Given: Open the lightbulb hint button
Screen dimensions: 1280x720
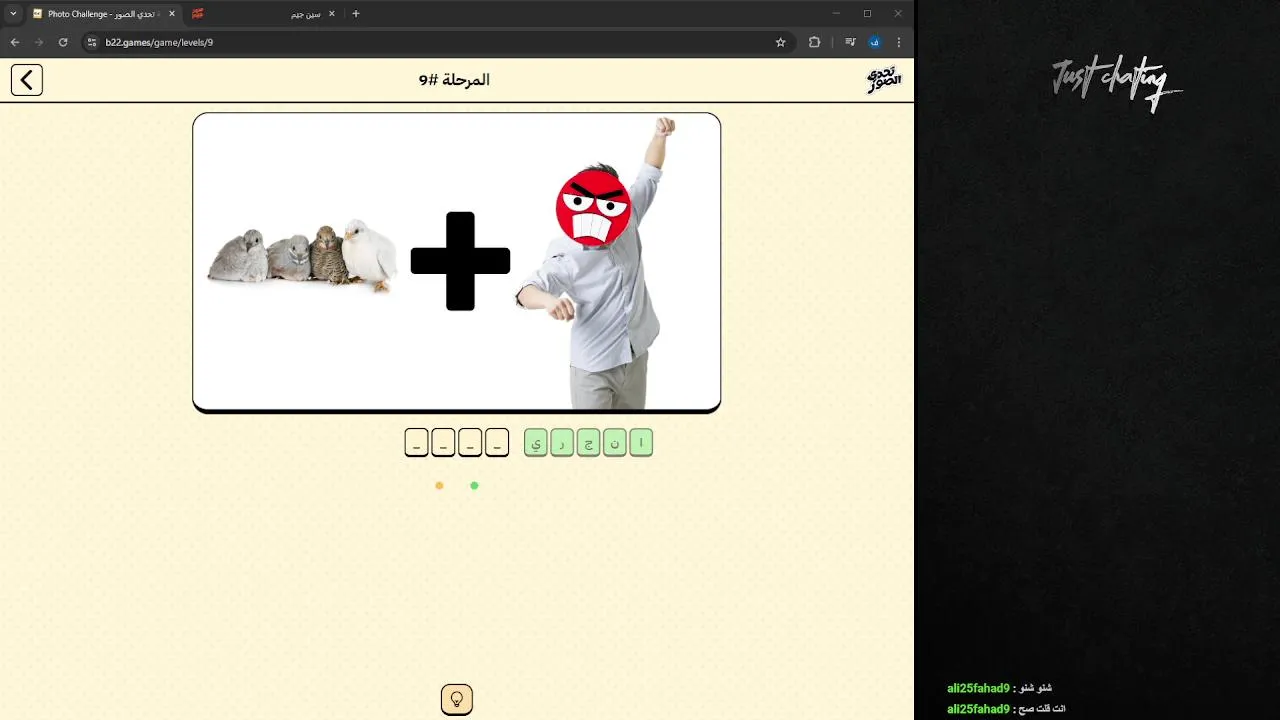Looking at the screenshot, I should (457, 699).
